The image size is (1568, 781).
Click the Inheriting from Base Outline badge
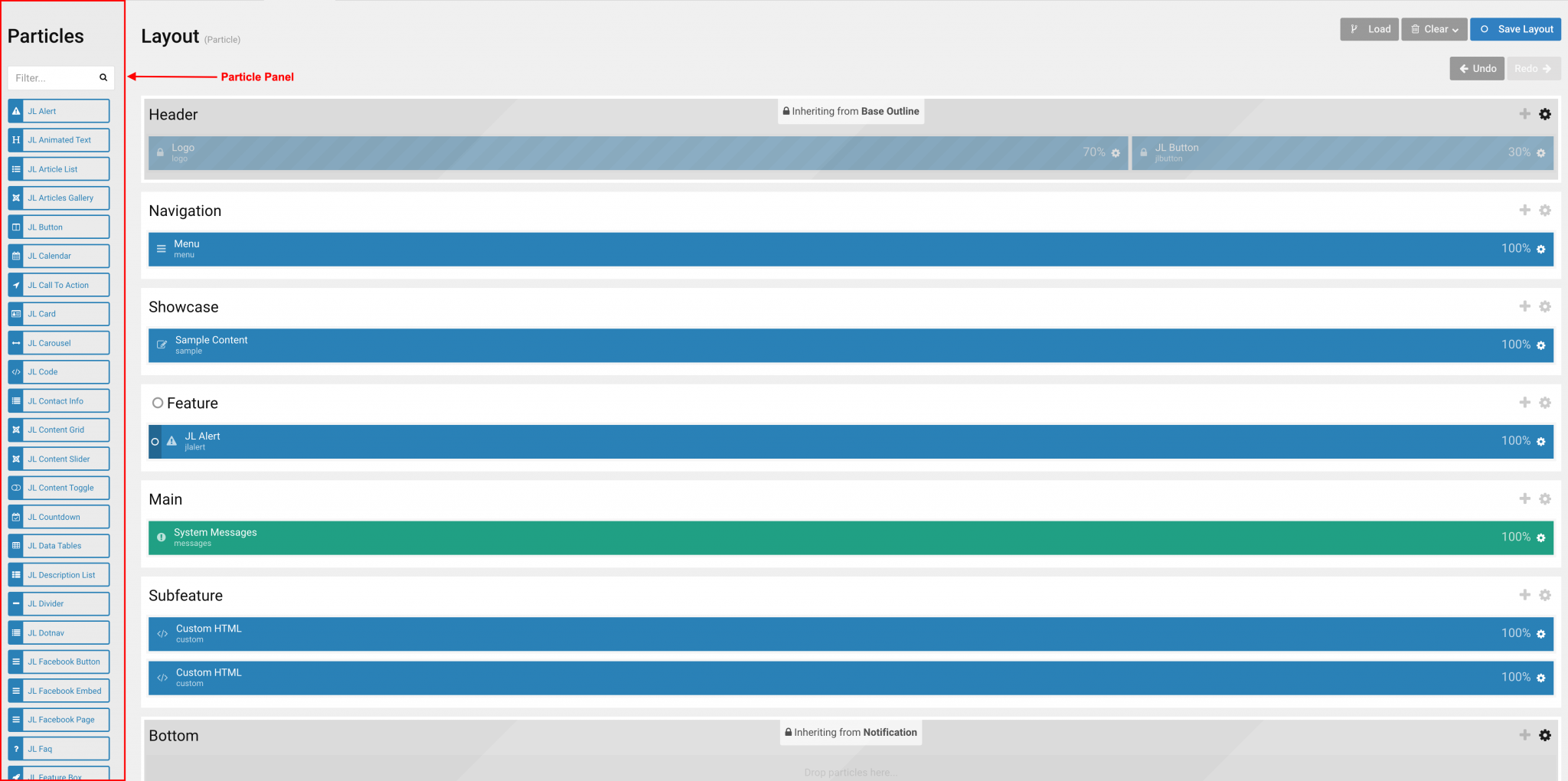click(851, 111)
